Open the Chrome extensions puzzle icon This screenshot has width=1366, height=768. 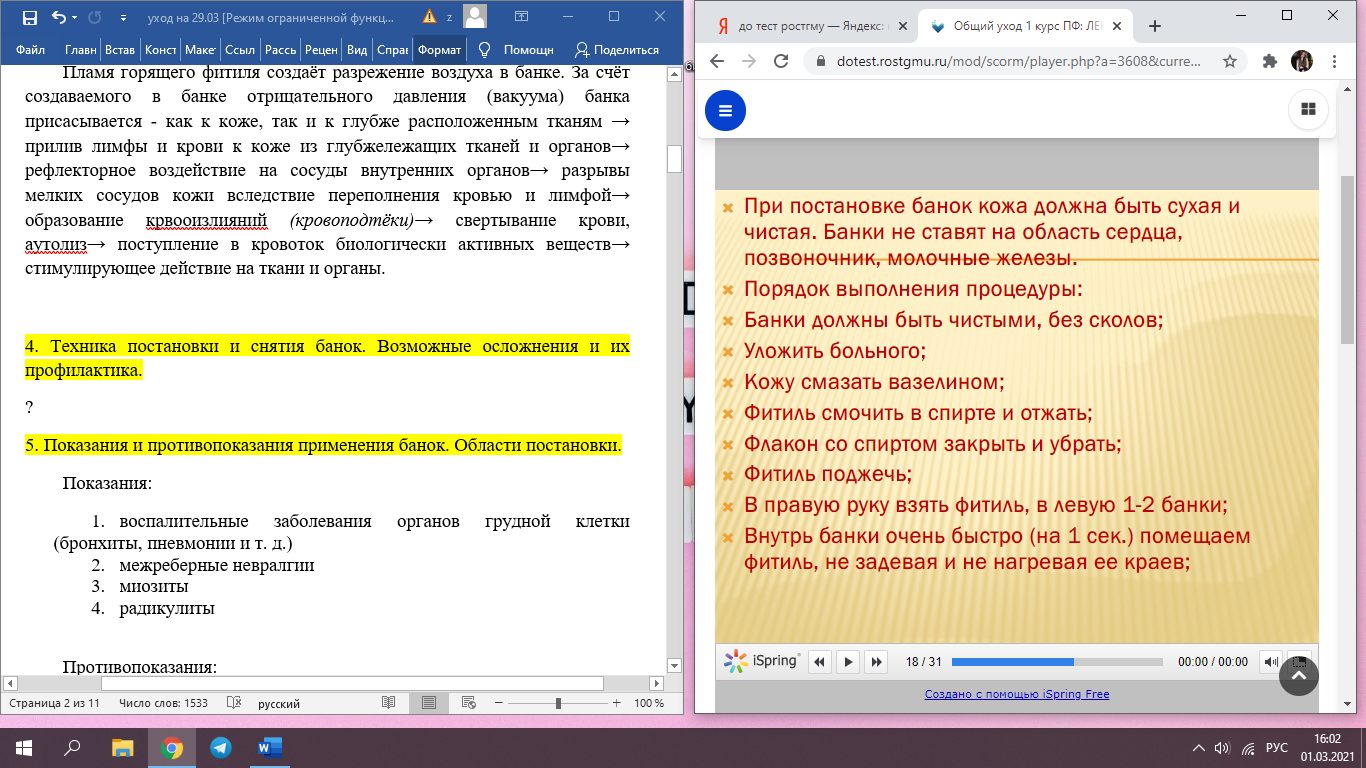coord(1270,61)
